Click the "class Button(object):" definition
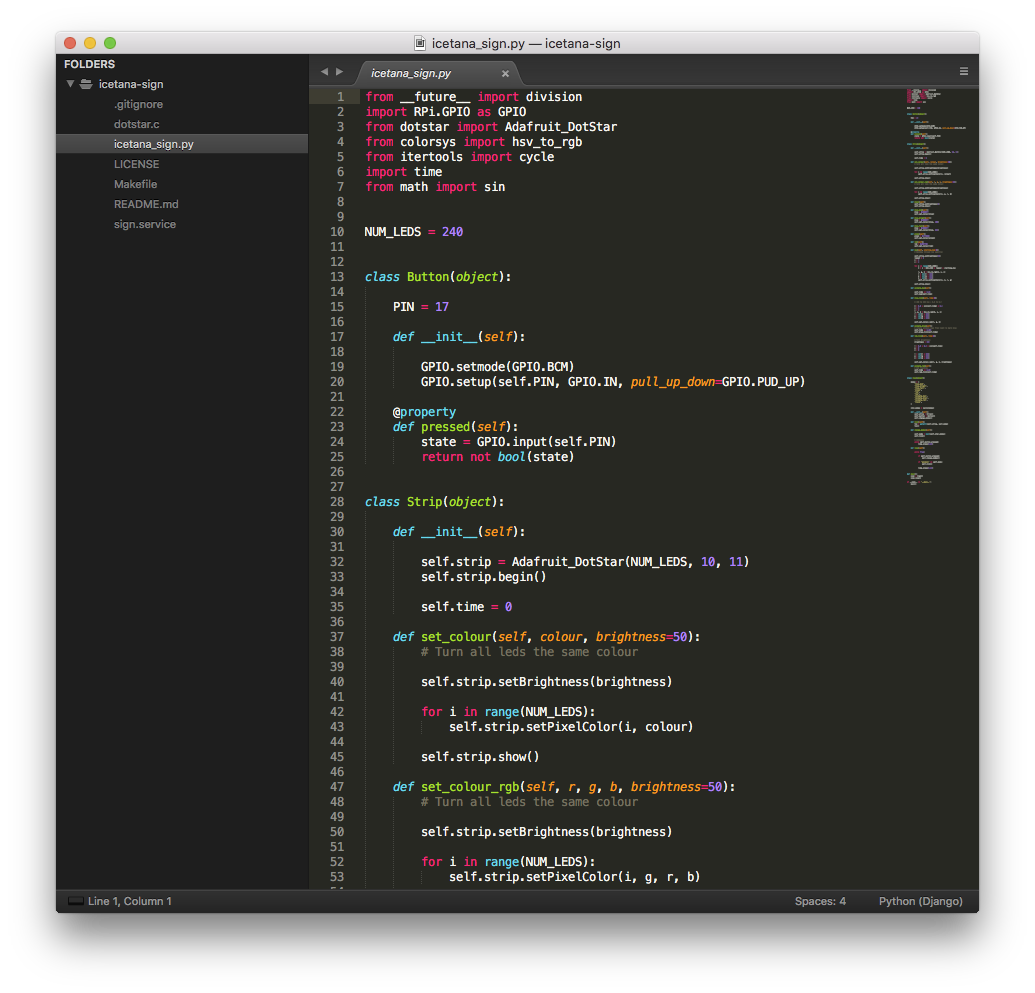Image resolution: width=1035 pixels, height=993 pixels. pyautogui.click(x=438, y=277)
